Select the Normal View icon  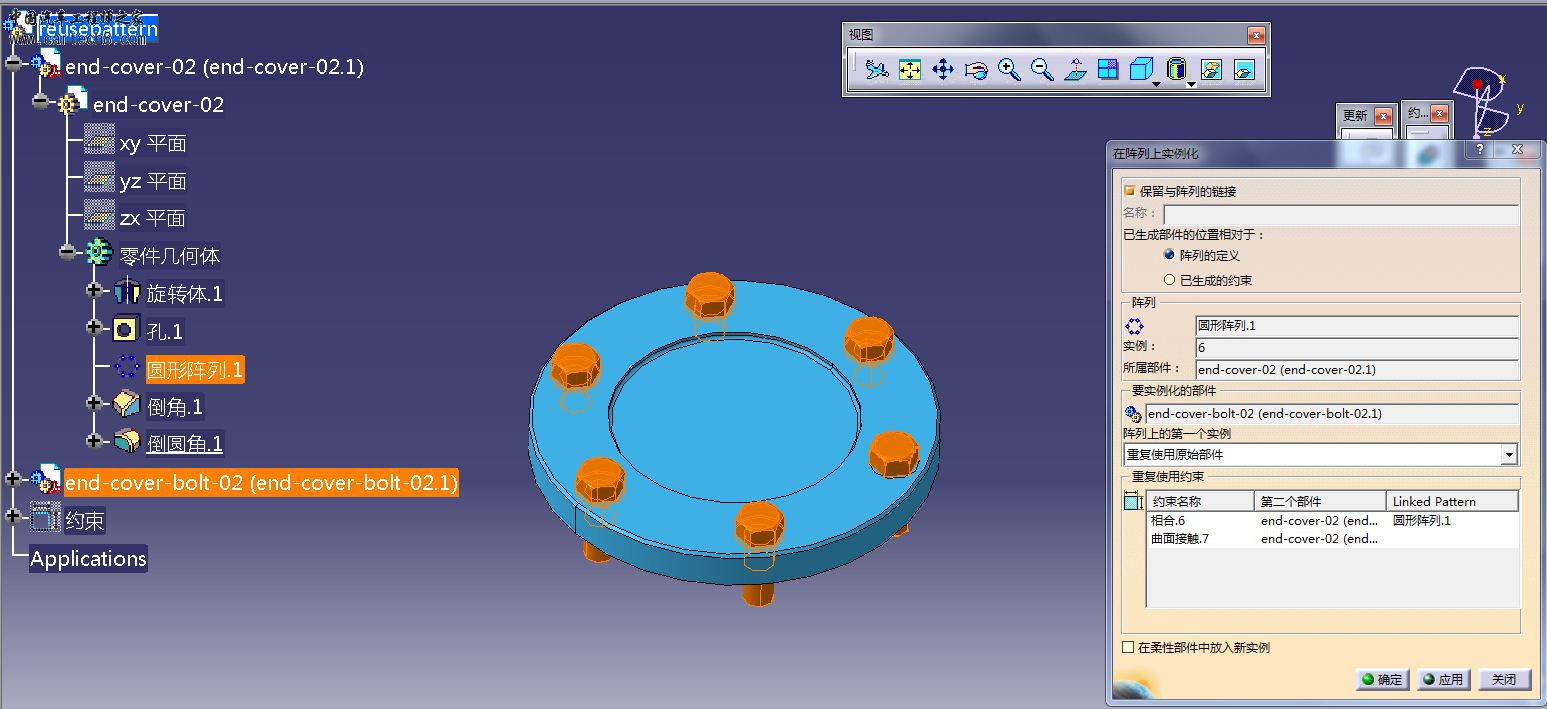tap(1075, 70)
